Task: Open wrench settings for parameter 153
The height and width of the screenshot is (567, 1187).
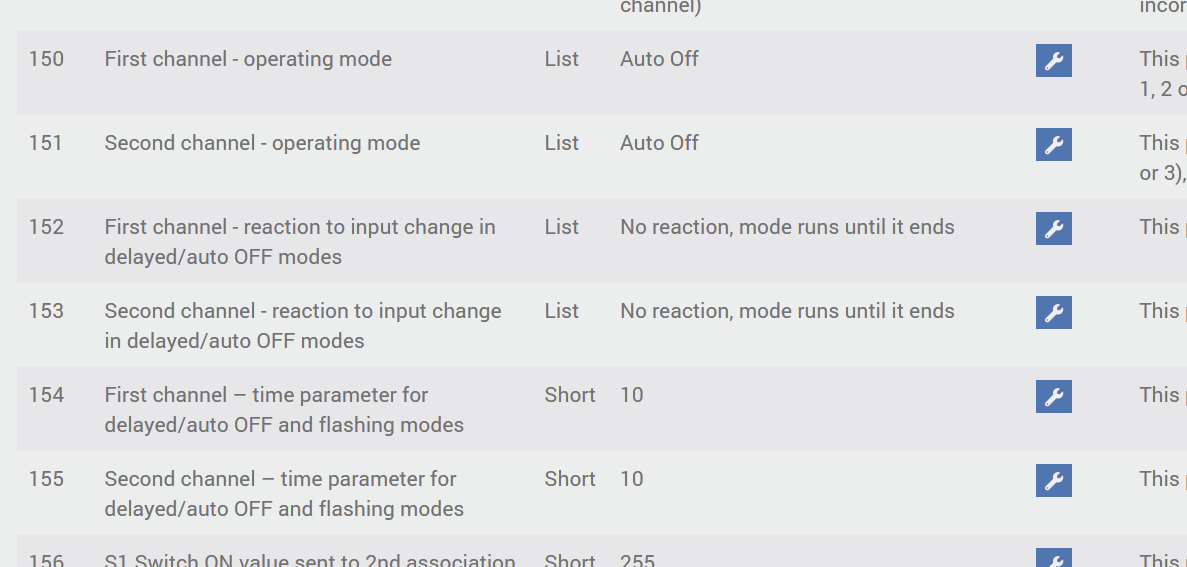Action: click(x=1053, y=313)
